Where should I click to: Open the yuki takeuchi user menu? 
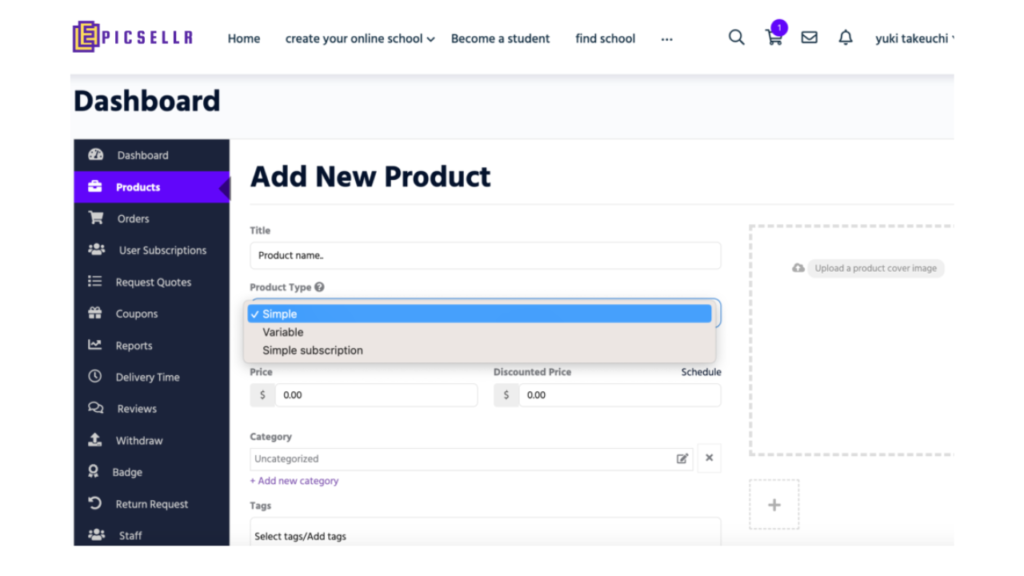(x=914, y=39)
